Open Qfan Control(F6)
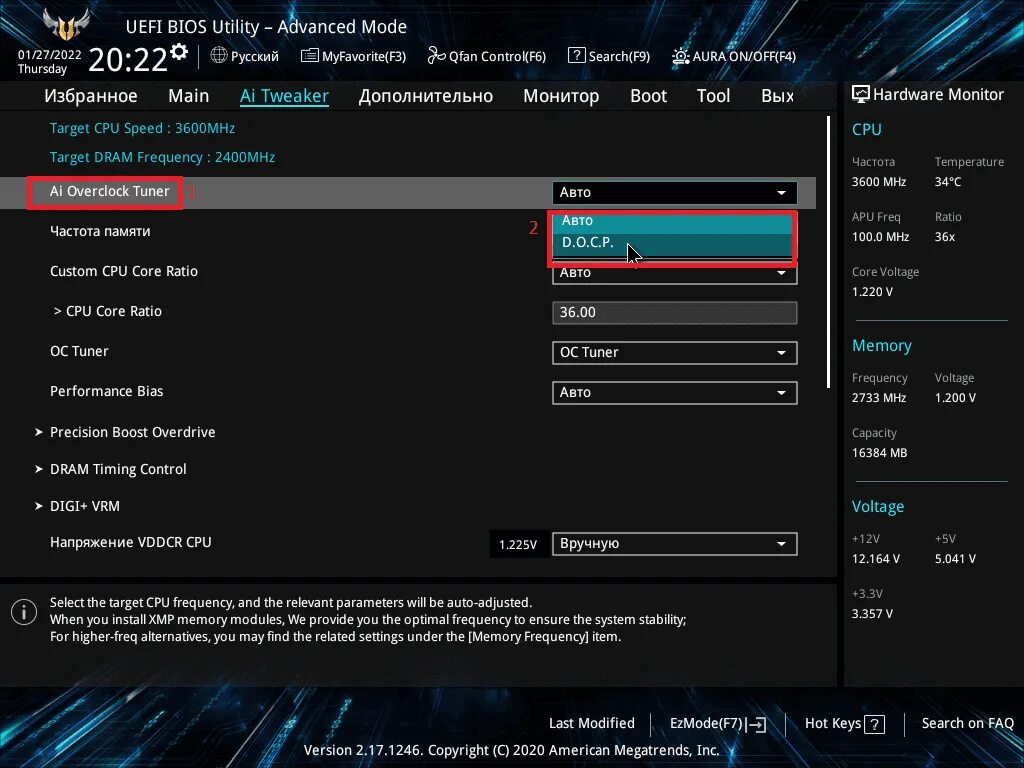This screenshot has width=1024, height=768. coord(487,56)
